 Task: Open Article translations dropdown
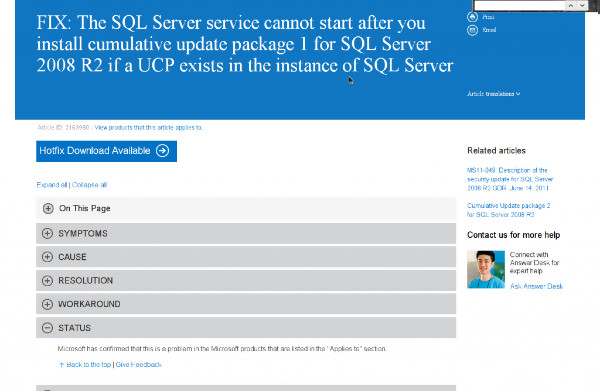pyautogui.click(x=494, y=94)
